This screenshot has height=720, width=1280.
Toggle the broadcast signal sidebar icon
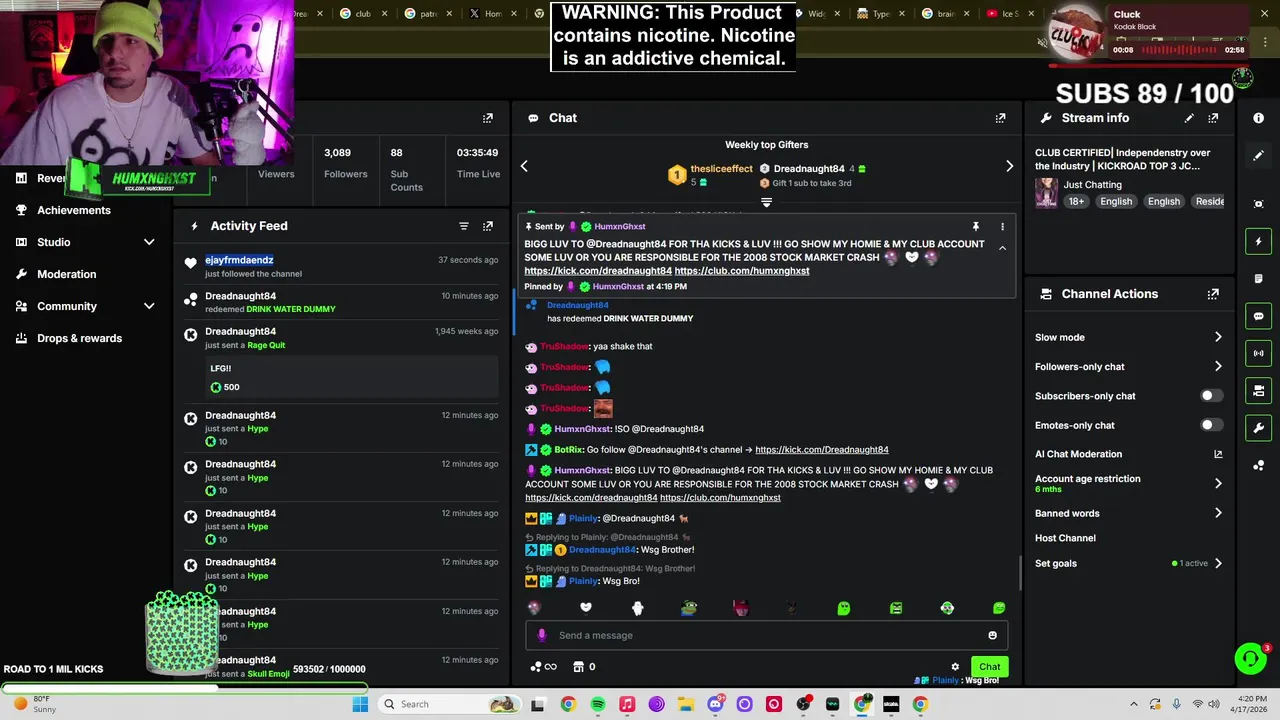coord(1258,353)
